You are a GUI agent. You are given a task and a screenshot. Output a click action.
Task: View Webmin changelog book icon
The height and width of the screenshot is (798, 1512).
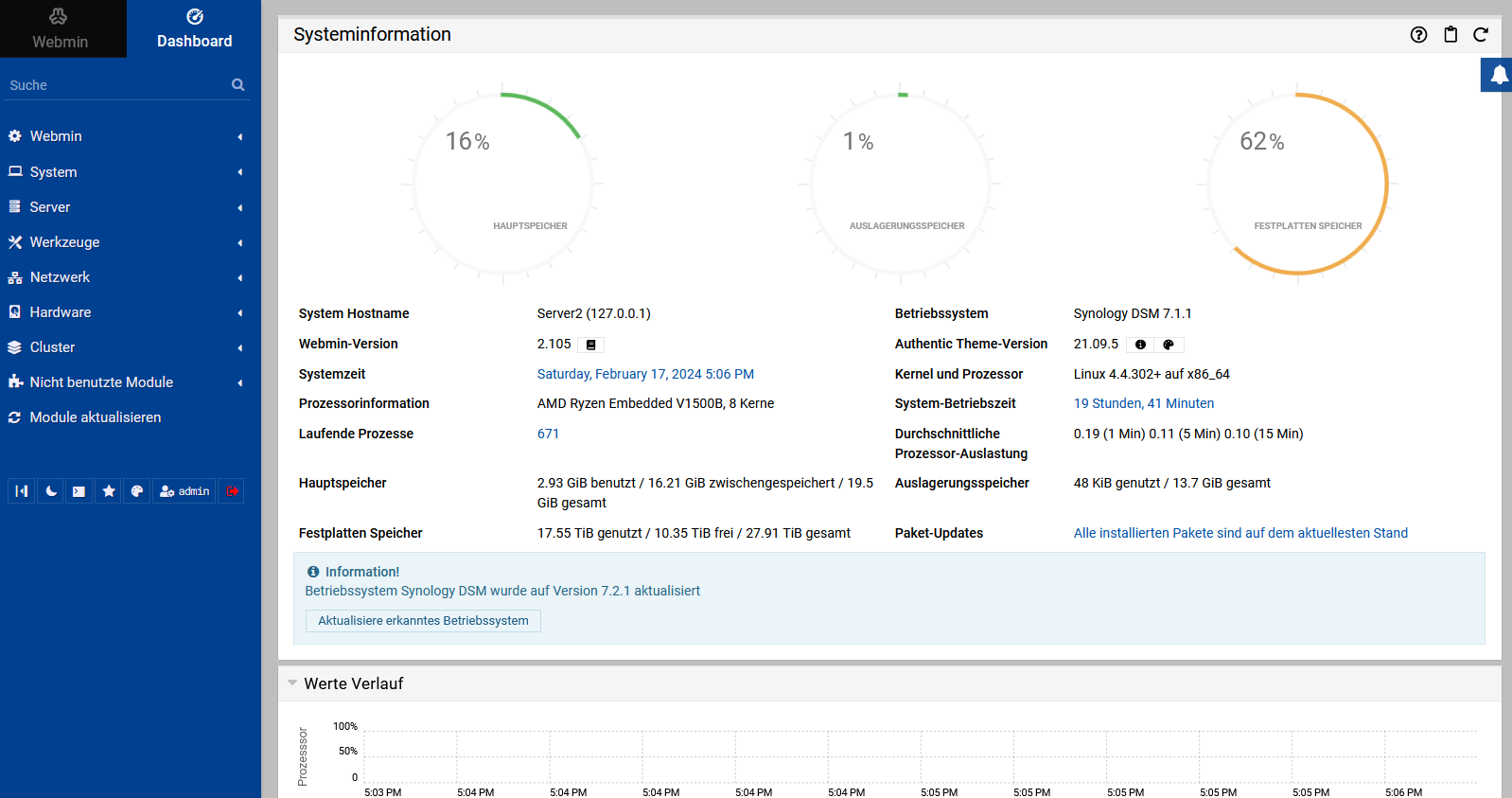(x=591, y=346)
